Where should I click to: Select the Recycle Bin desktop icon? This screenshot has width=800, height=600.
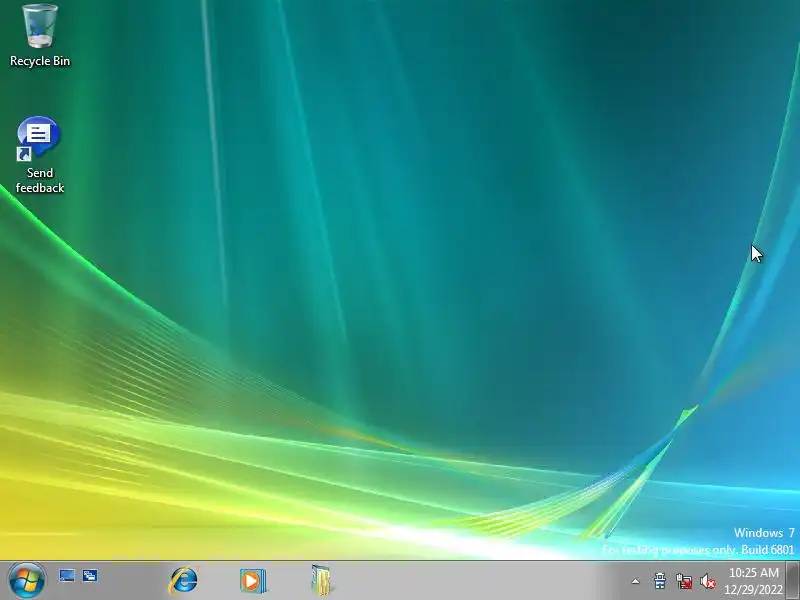click(x=40, y=35)
